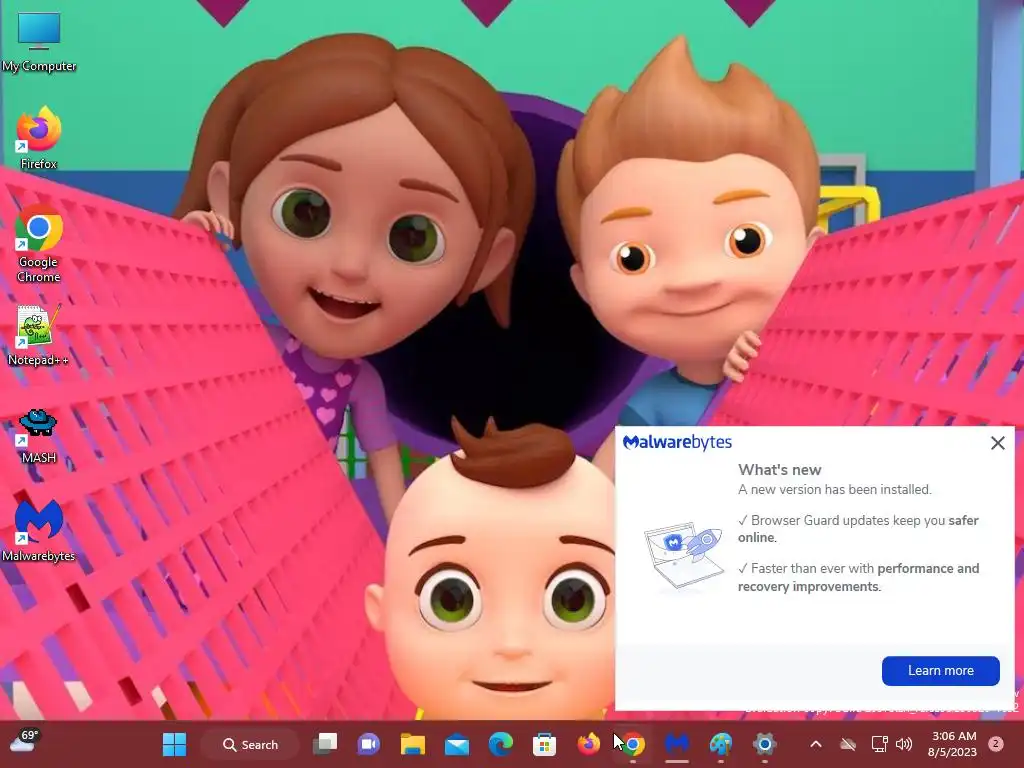Click the taskbar Search box

coord(250,744)
